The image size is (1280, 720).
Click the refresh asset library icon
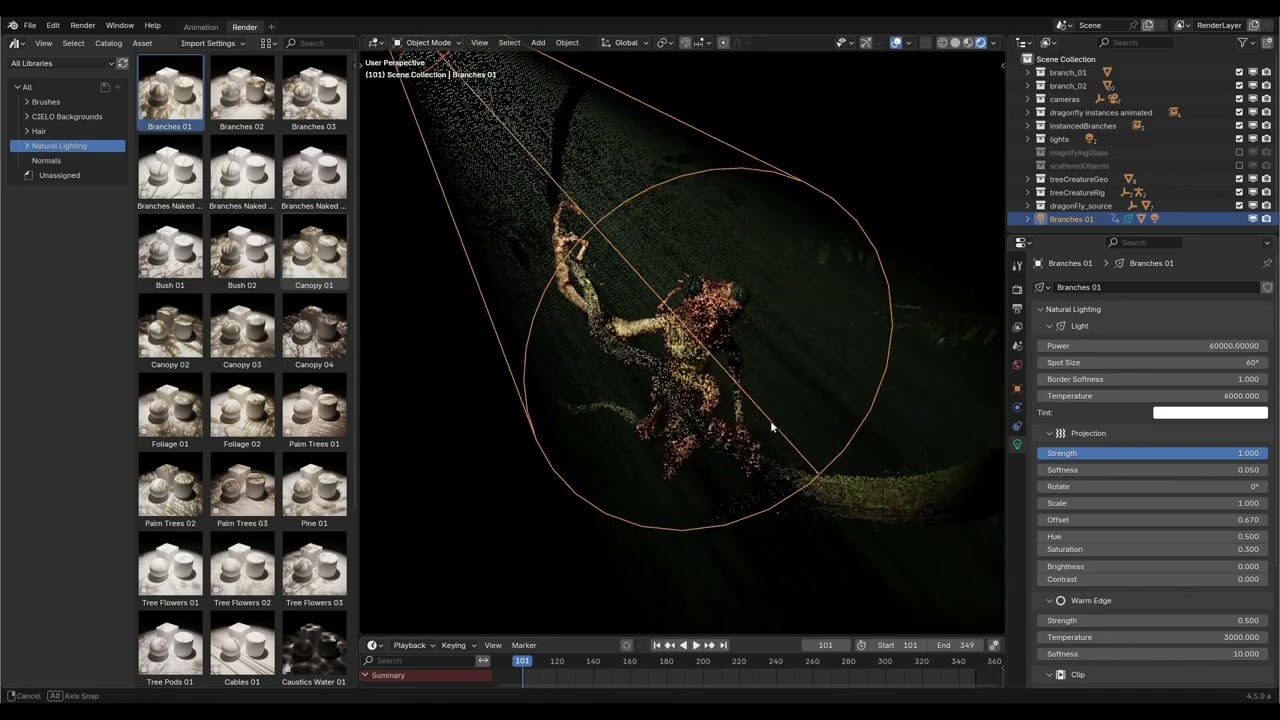[x=123, y=63]
